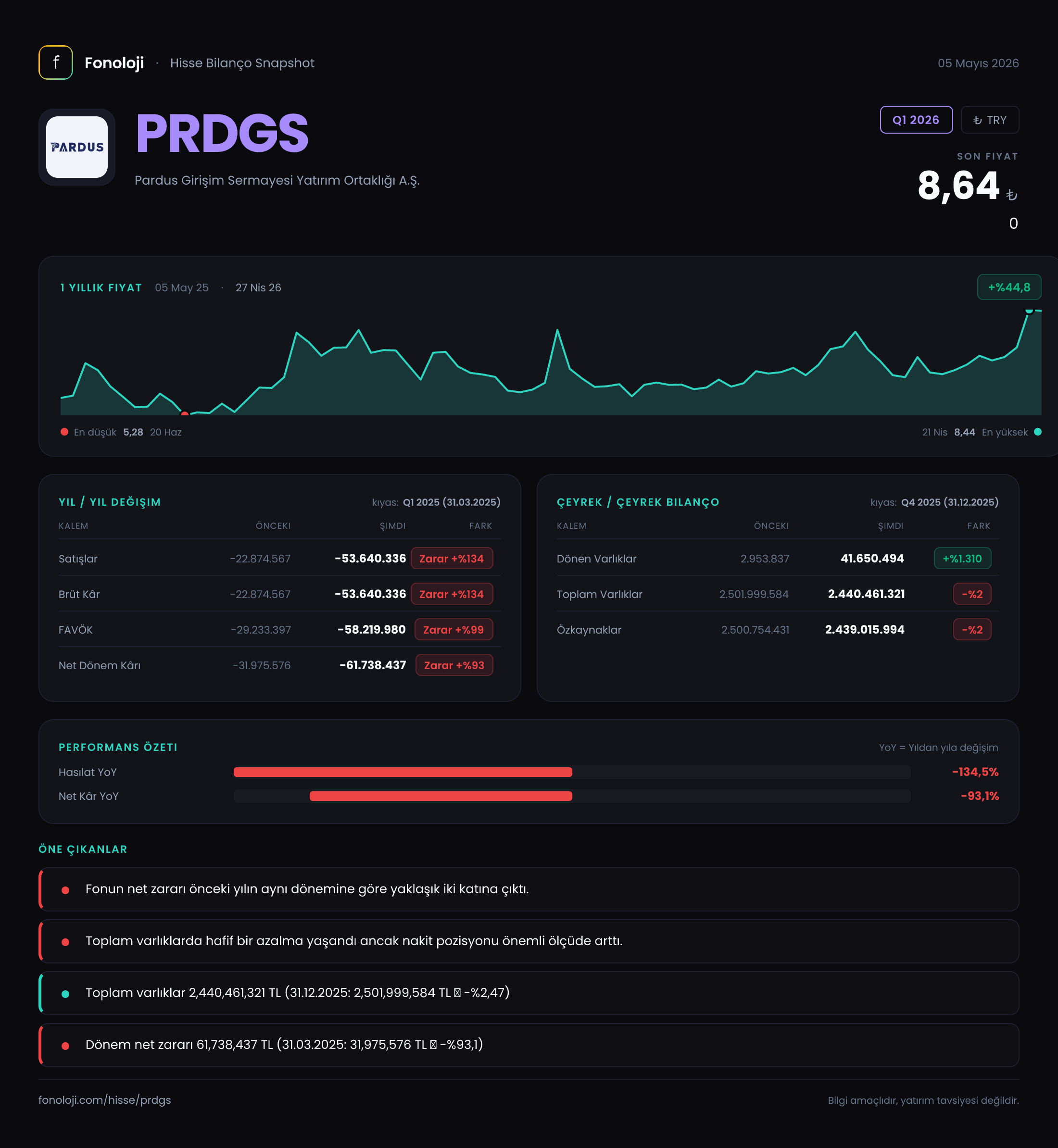Click the '05 May 25' start date
The height and width of the screenshot is (1148, 1058).
pos(181,288)
